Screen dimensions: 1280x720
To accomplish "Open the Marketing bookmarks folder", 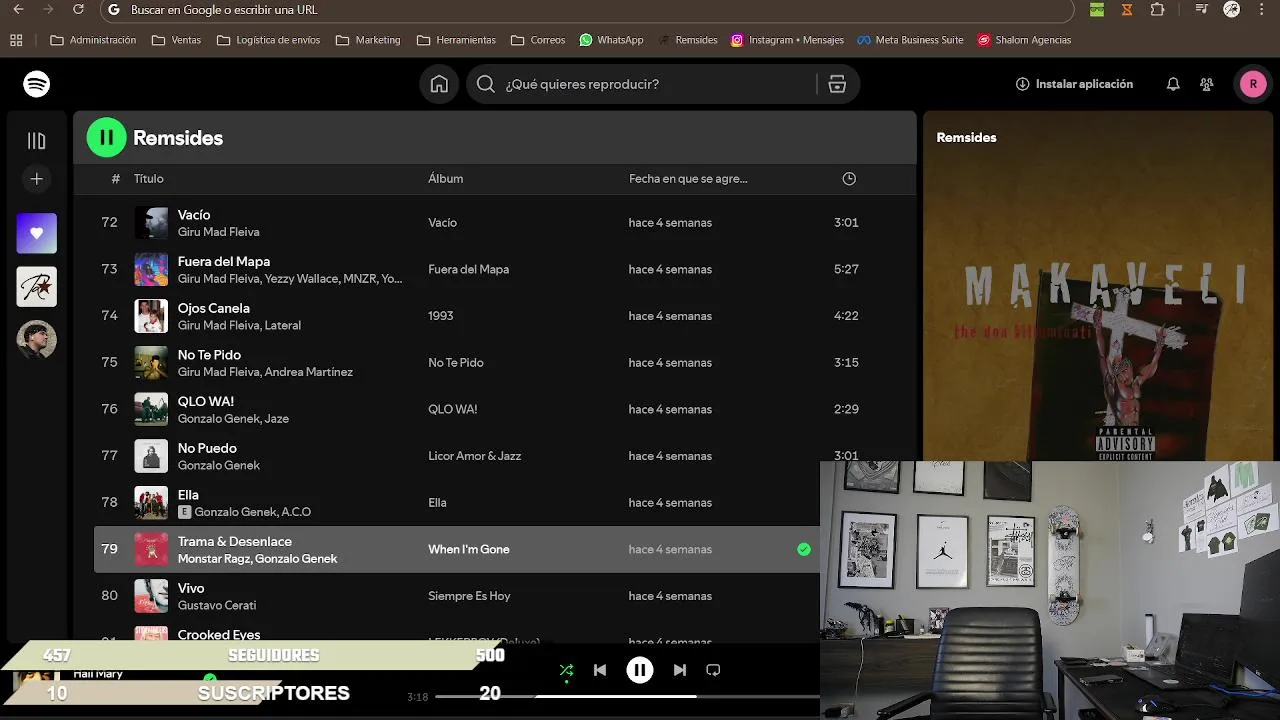I will click(x=368, y=40).
